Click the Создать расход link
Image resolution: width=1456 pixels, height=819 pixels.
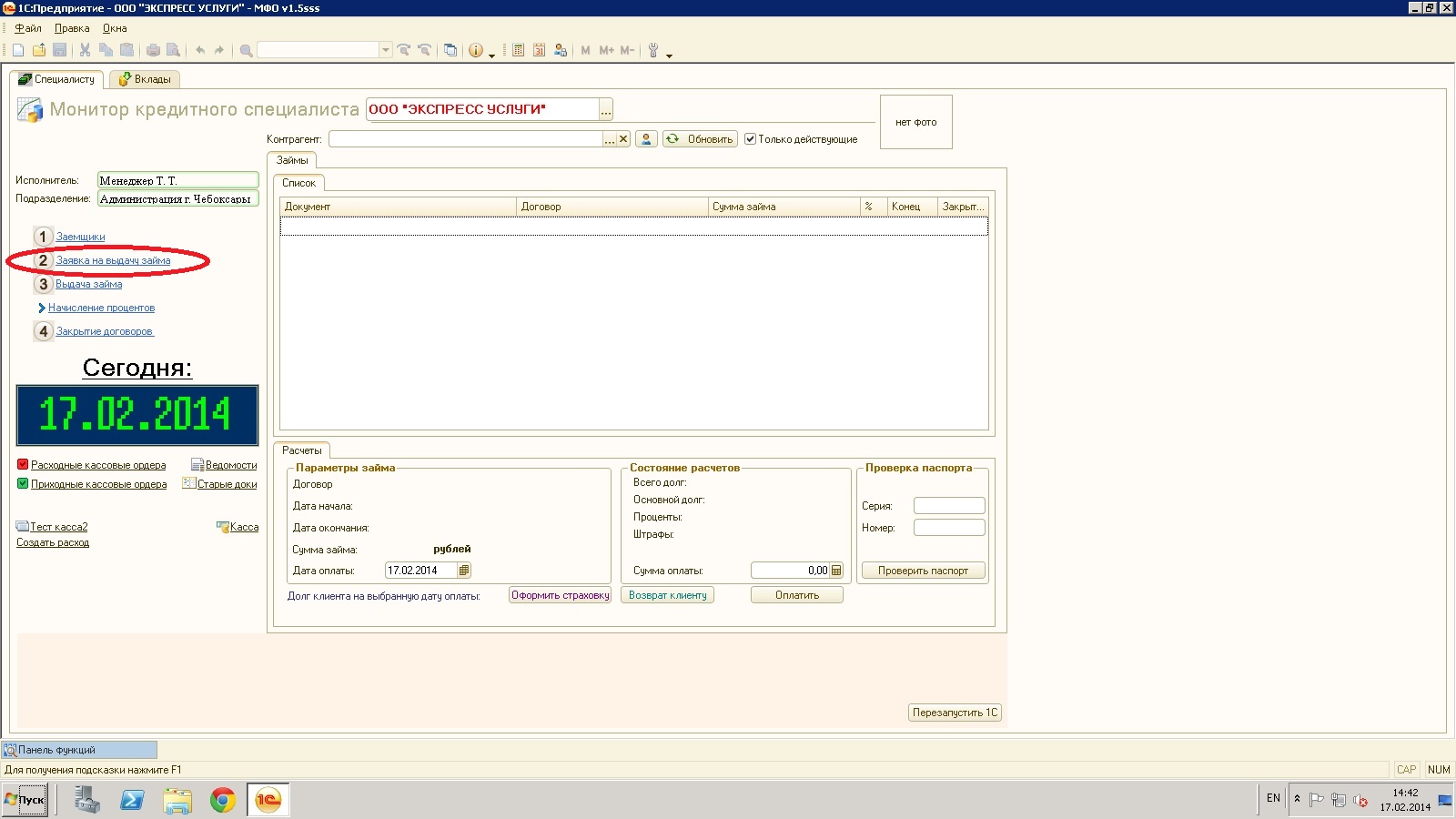[53, 542]
